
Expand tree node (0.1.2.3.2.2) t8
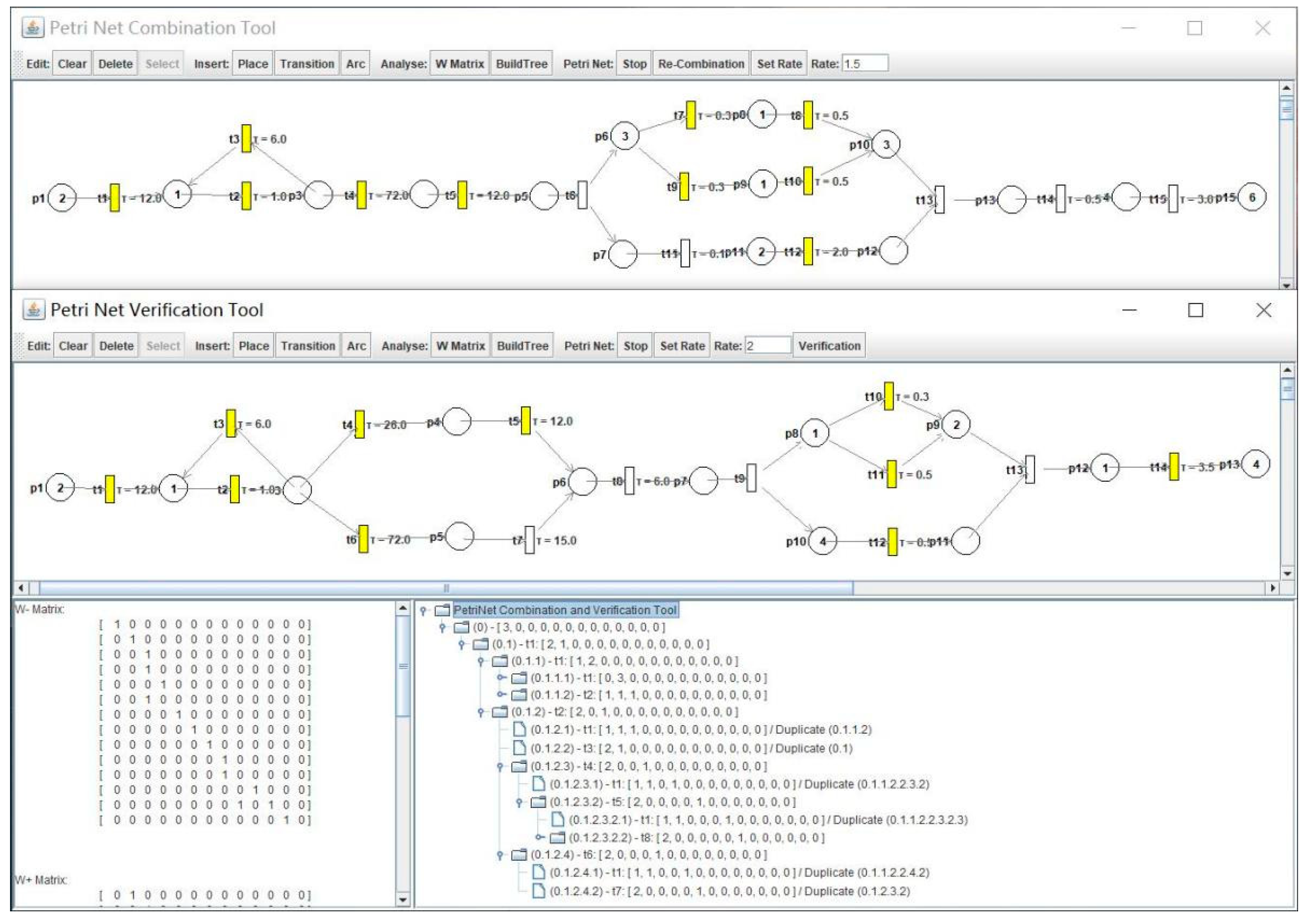tap(538, 837)
